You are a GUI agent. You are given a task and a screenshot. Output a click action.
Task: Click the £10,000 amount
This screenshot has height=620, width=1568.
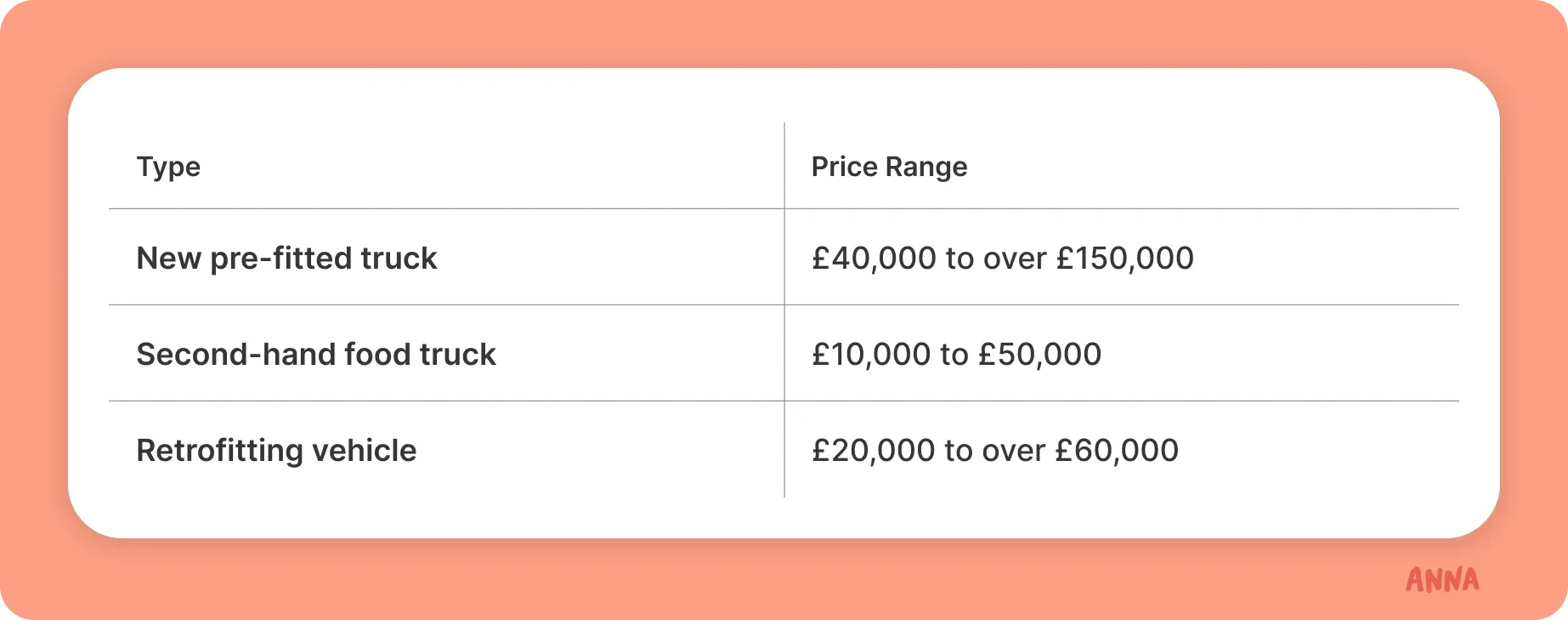coord(871,355)
